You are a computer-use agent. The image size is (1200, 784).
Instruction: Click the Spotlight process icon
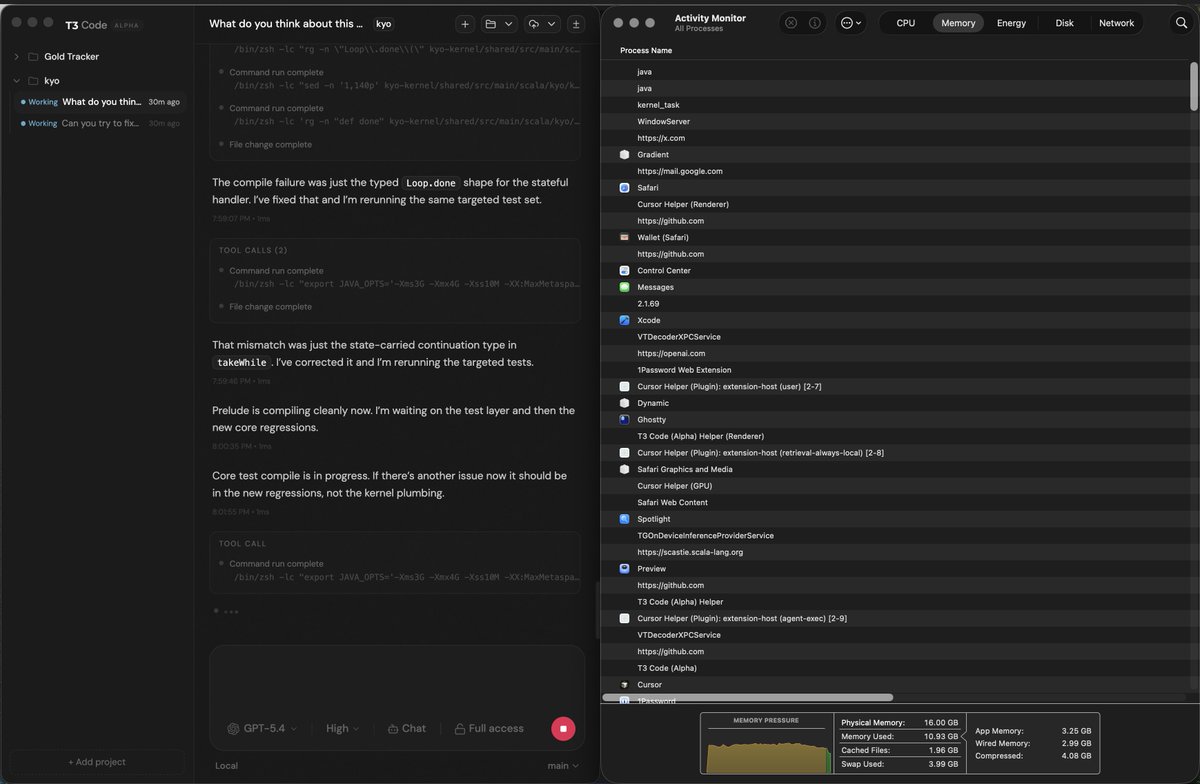(x=624, y=519)
